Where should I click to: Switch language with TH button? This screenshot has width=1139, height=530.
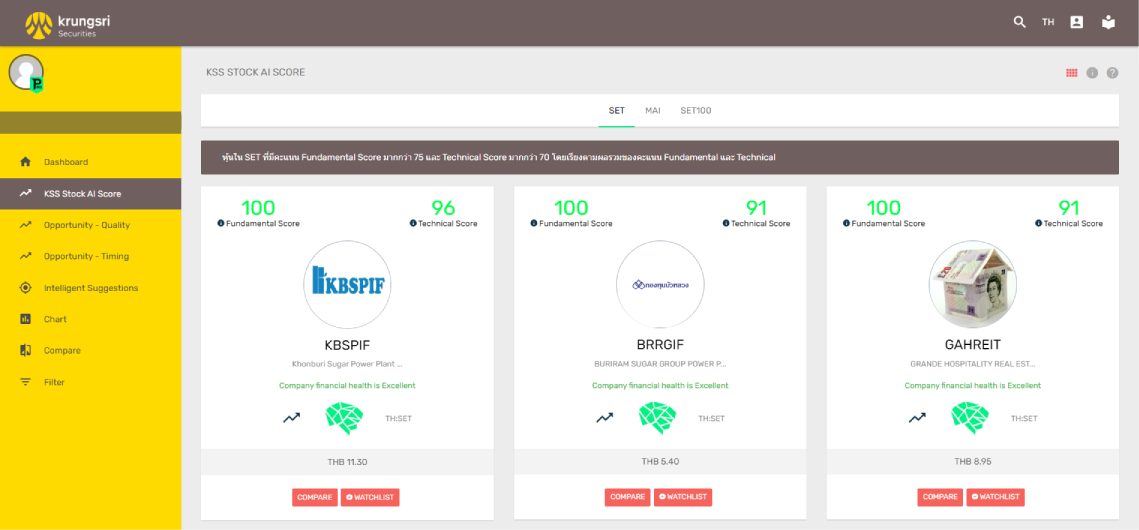coord(1048,23)
